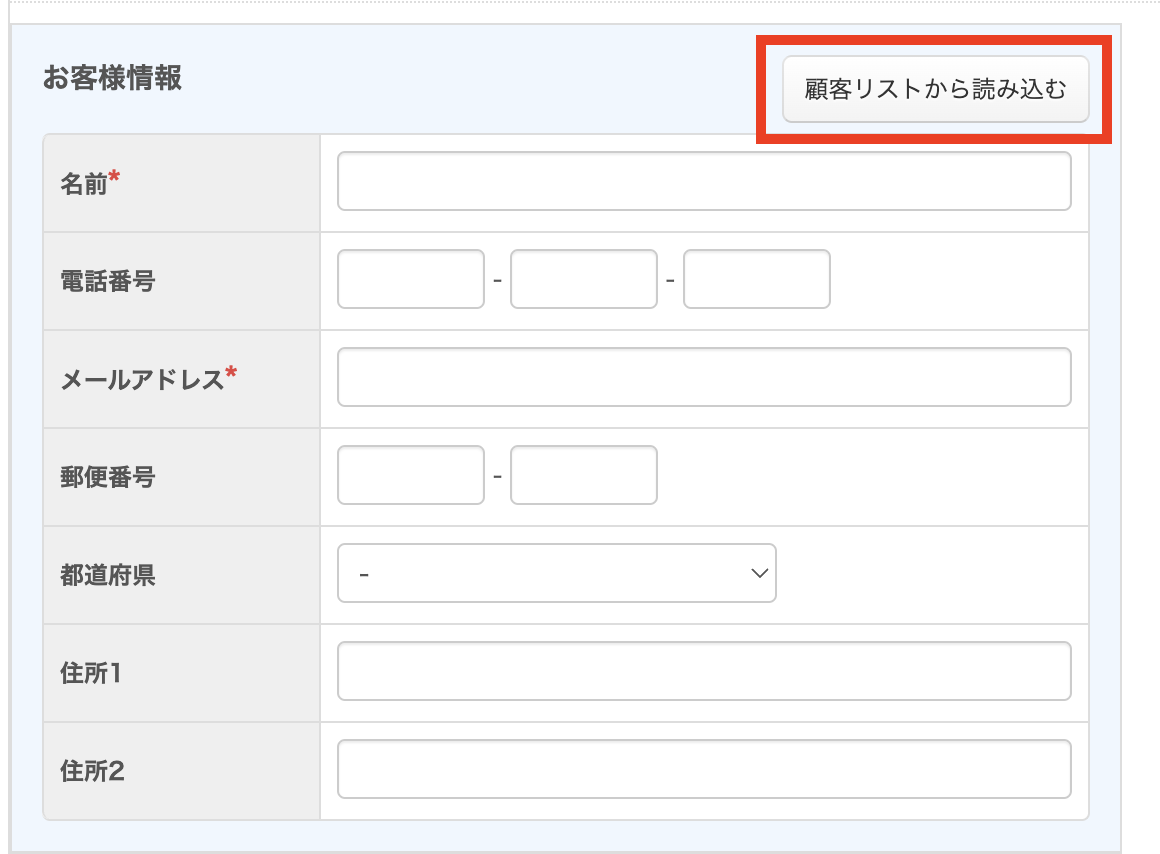Select the middle 電話番号 box
1160x854 pixels.
[x=583, y=279]
